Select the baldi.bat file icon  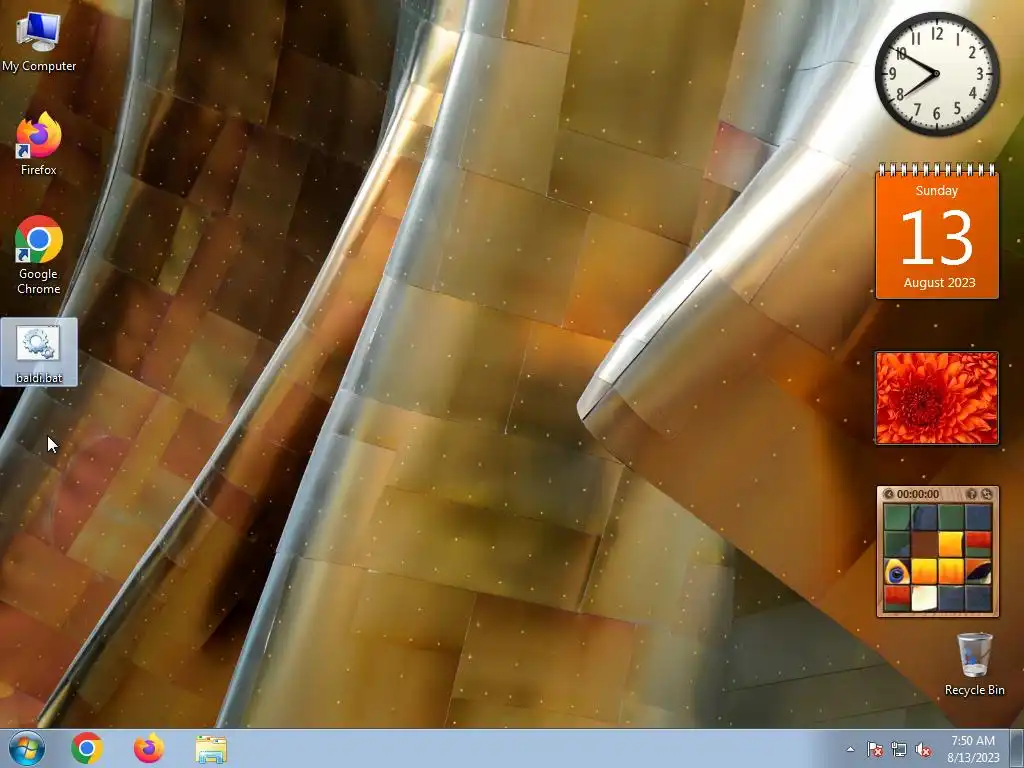click(39, 353)
